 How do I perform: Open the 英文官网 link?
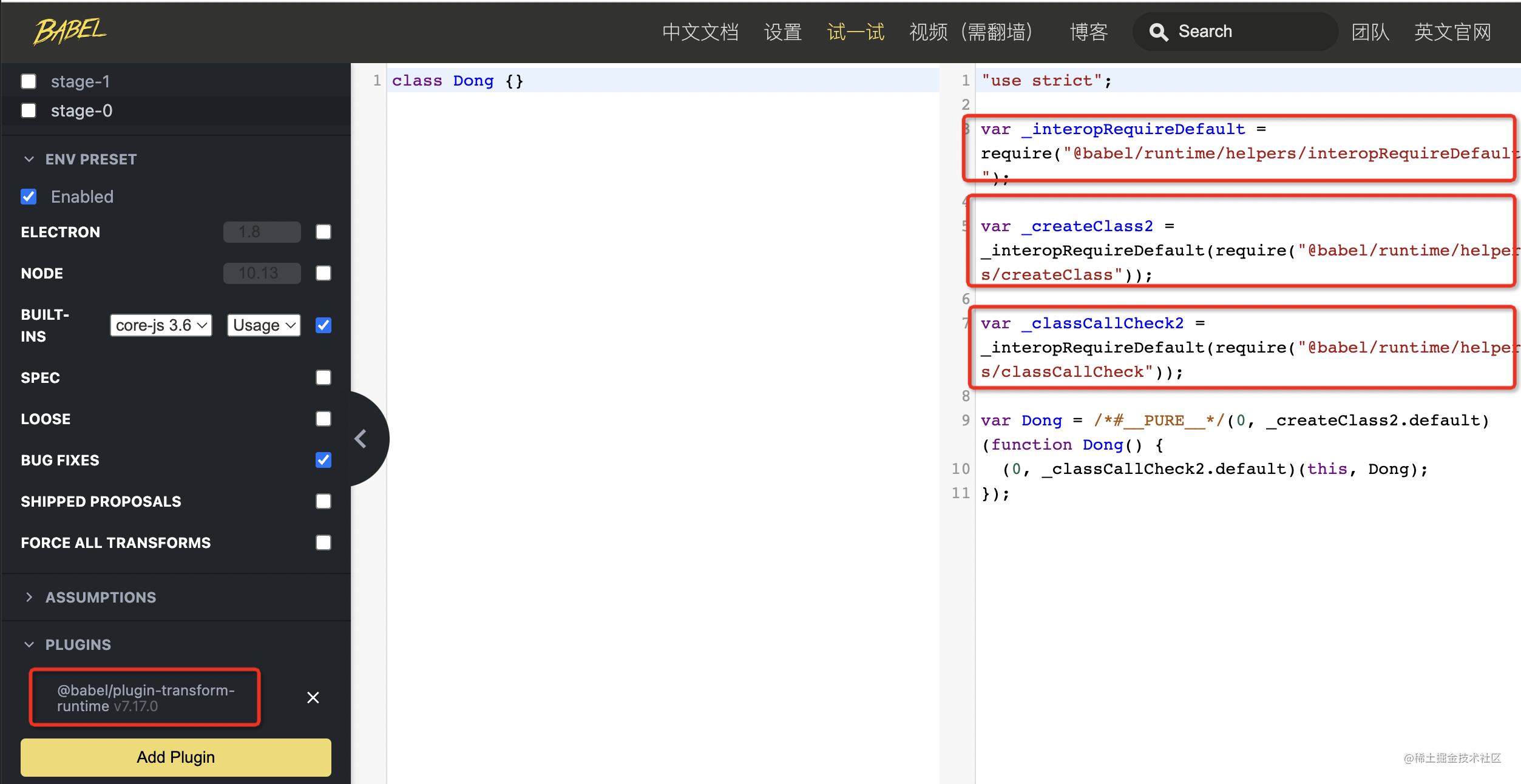pos(1452,32)
